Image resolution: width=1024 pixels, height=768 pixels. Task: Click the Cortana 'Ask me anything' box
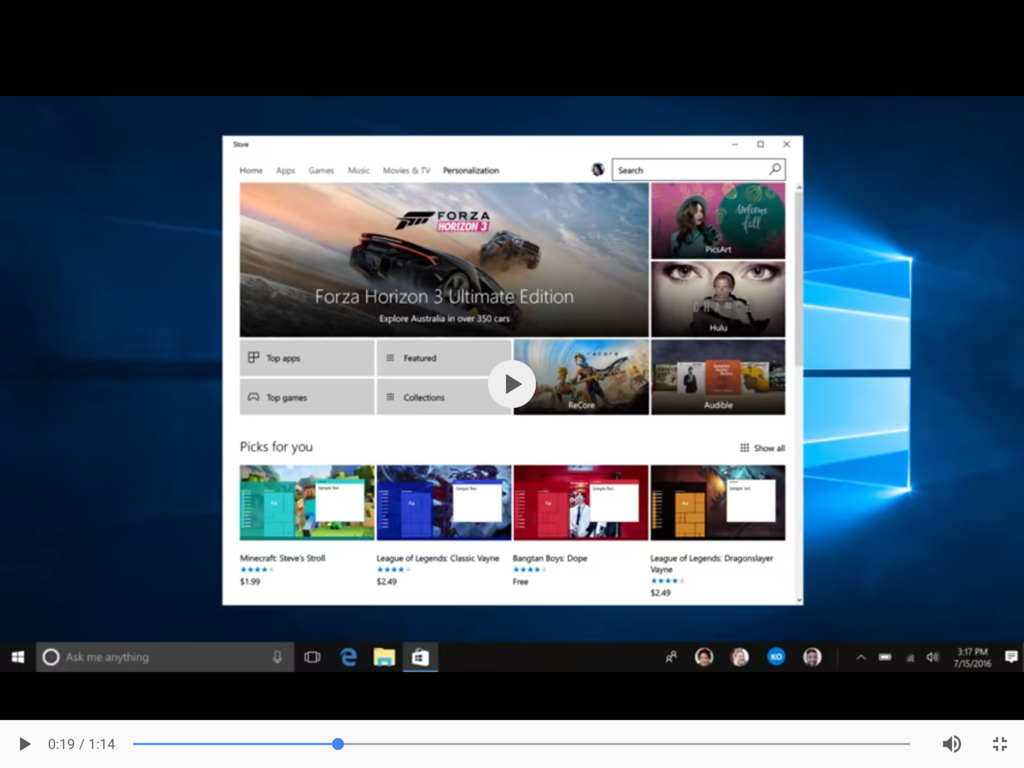coord(165,657)
